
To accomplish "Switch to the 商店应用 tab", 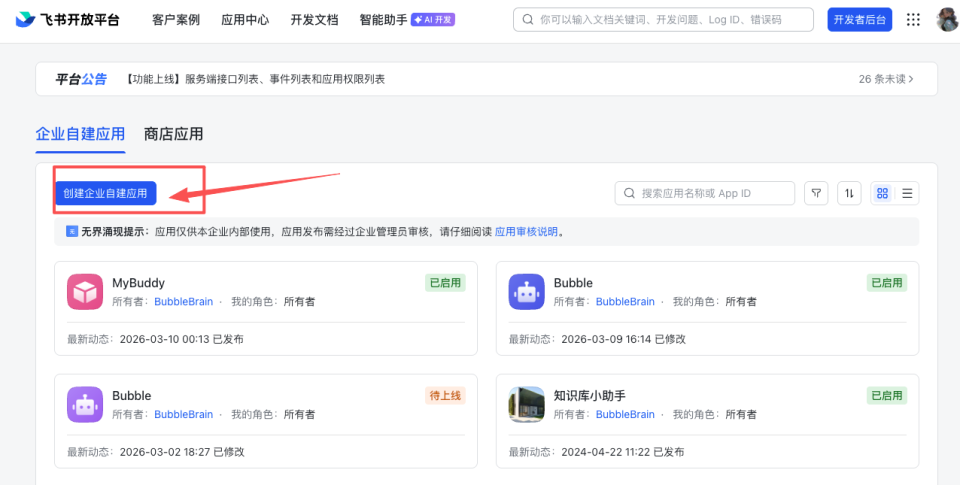I will (173, 133).
